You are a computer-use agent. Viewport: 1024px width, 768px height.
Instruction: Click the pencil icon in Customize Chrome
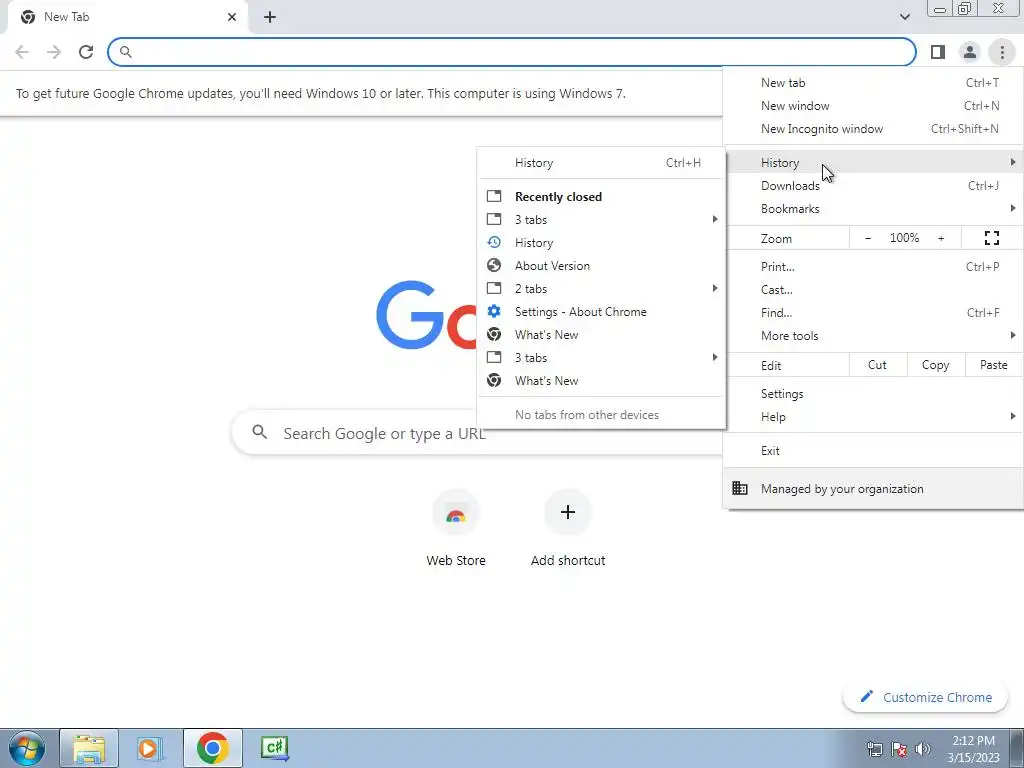pos(867,696)
